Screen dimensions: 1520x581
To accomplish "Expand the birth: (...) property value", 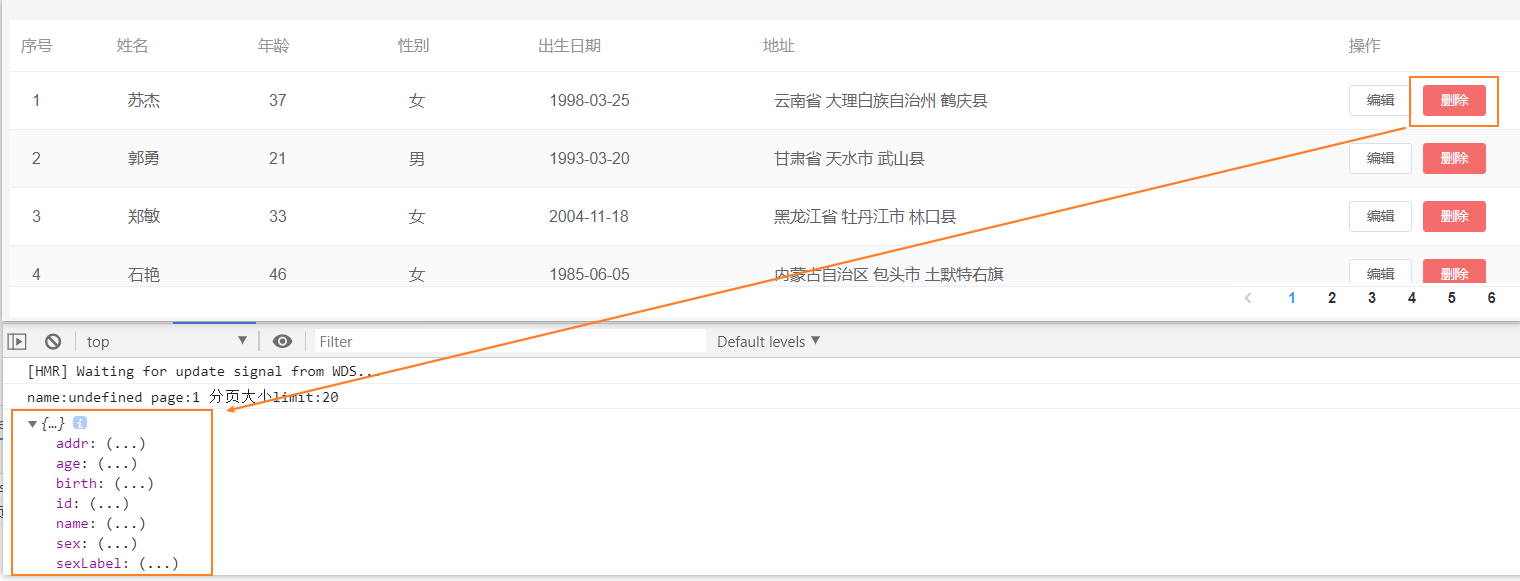I will coord(134,483).
